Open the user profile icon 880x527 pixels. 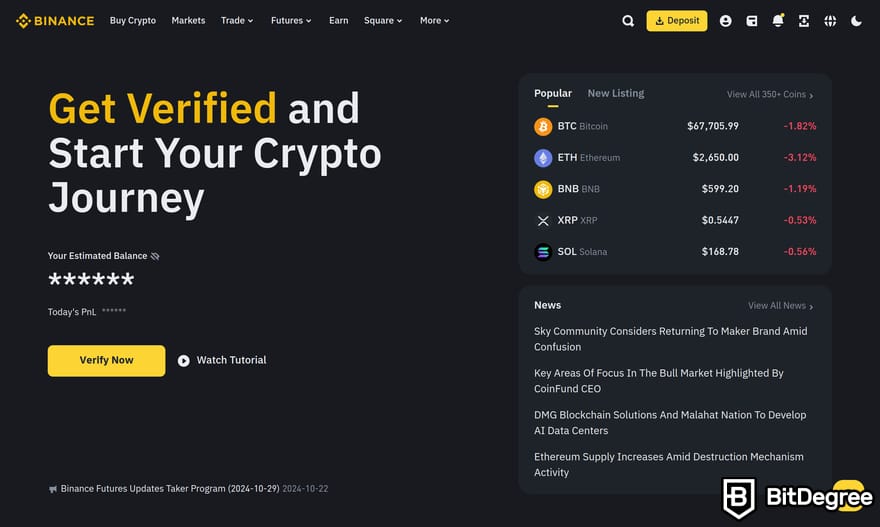[x=725, y=21]
